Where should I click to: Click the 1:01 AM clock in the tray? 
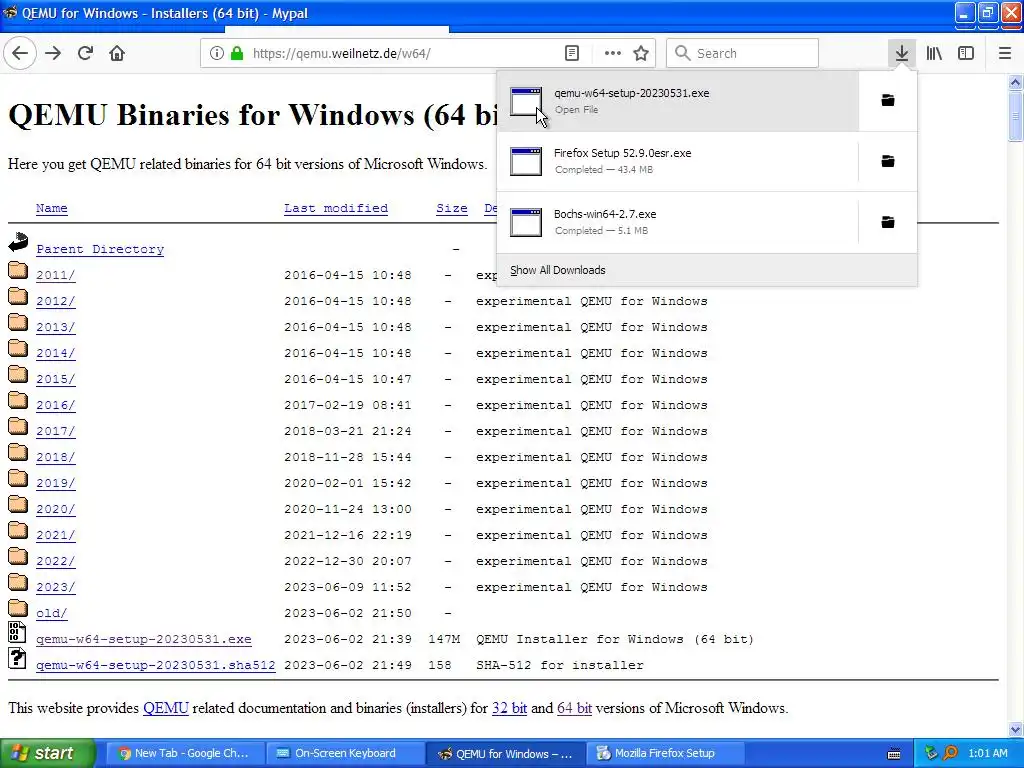pyautogui.click(x=987, y=754)
